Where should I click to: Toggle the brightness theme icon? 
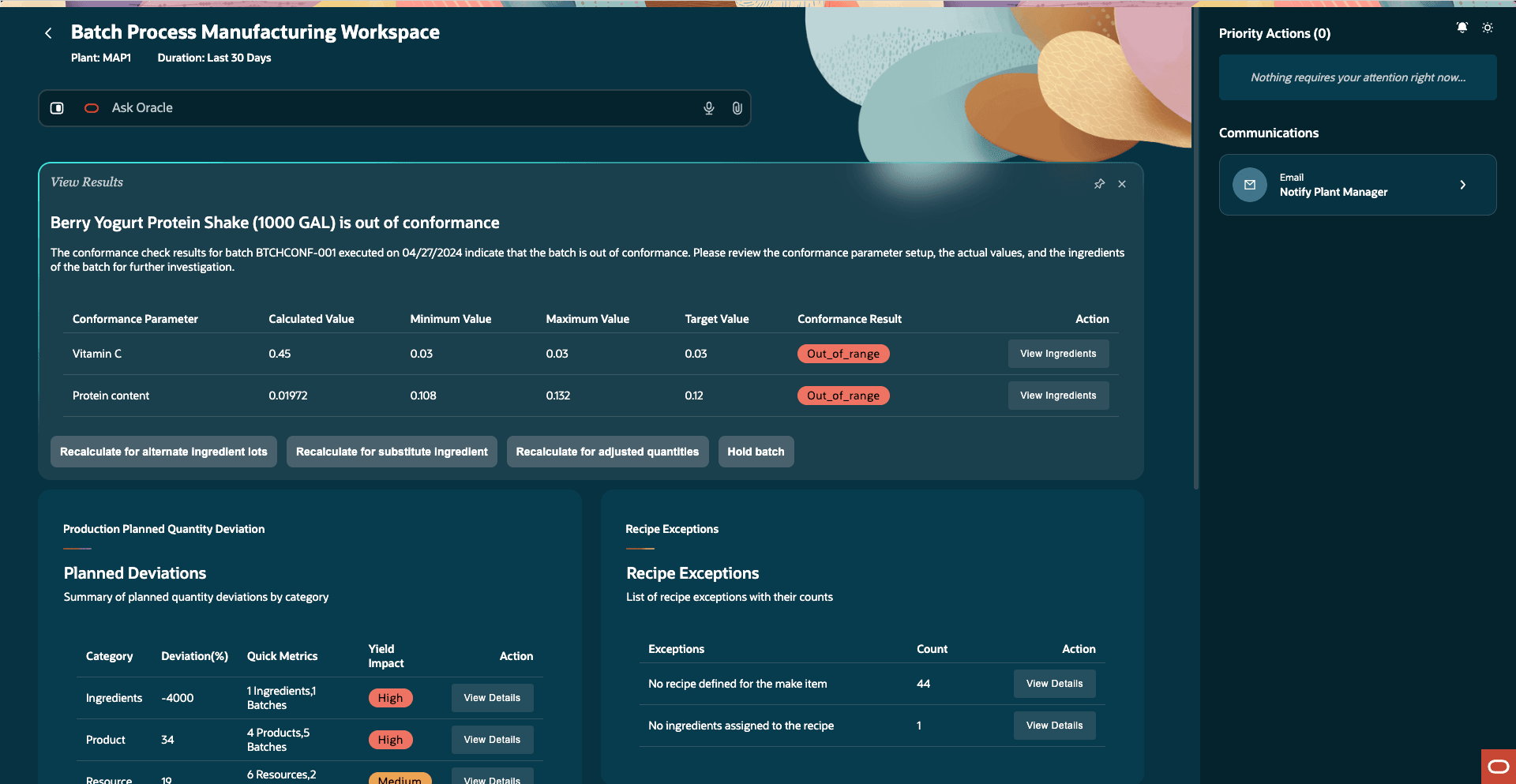[x=1488, y=28]
